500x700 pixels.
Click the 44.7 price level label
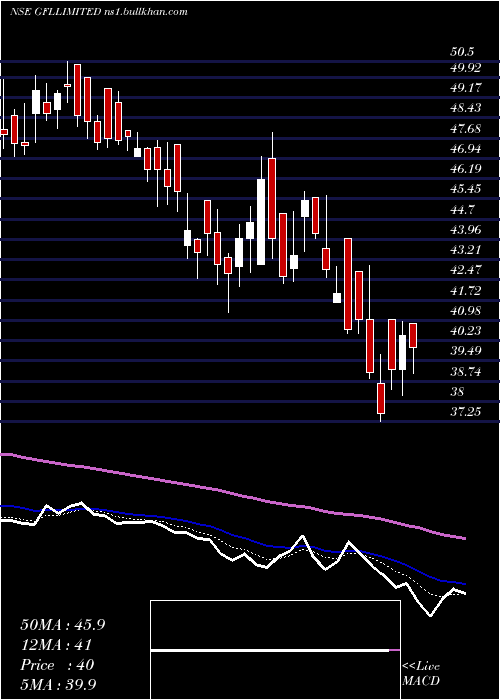[462, 210]
